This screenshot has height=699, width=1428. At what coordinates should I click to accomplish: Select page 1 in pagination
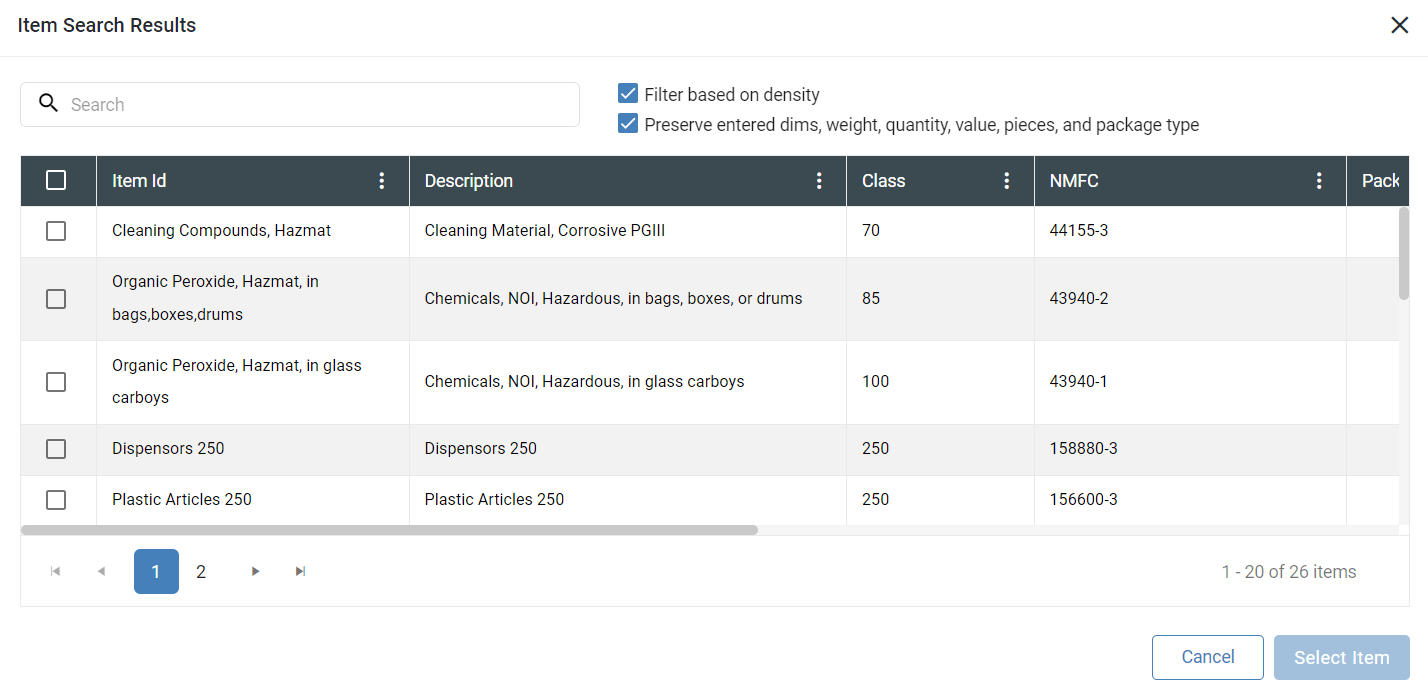click(x=156, y=571)
